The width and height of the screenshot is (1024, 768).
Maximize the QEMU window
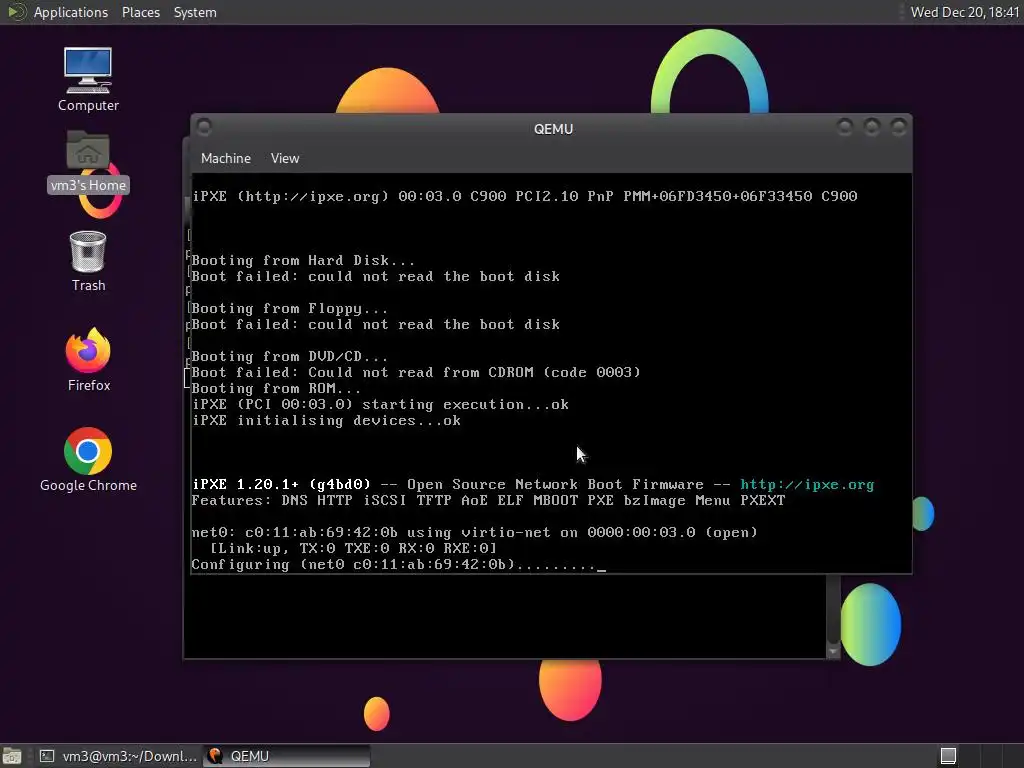coord(872,127)
